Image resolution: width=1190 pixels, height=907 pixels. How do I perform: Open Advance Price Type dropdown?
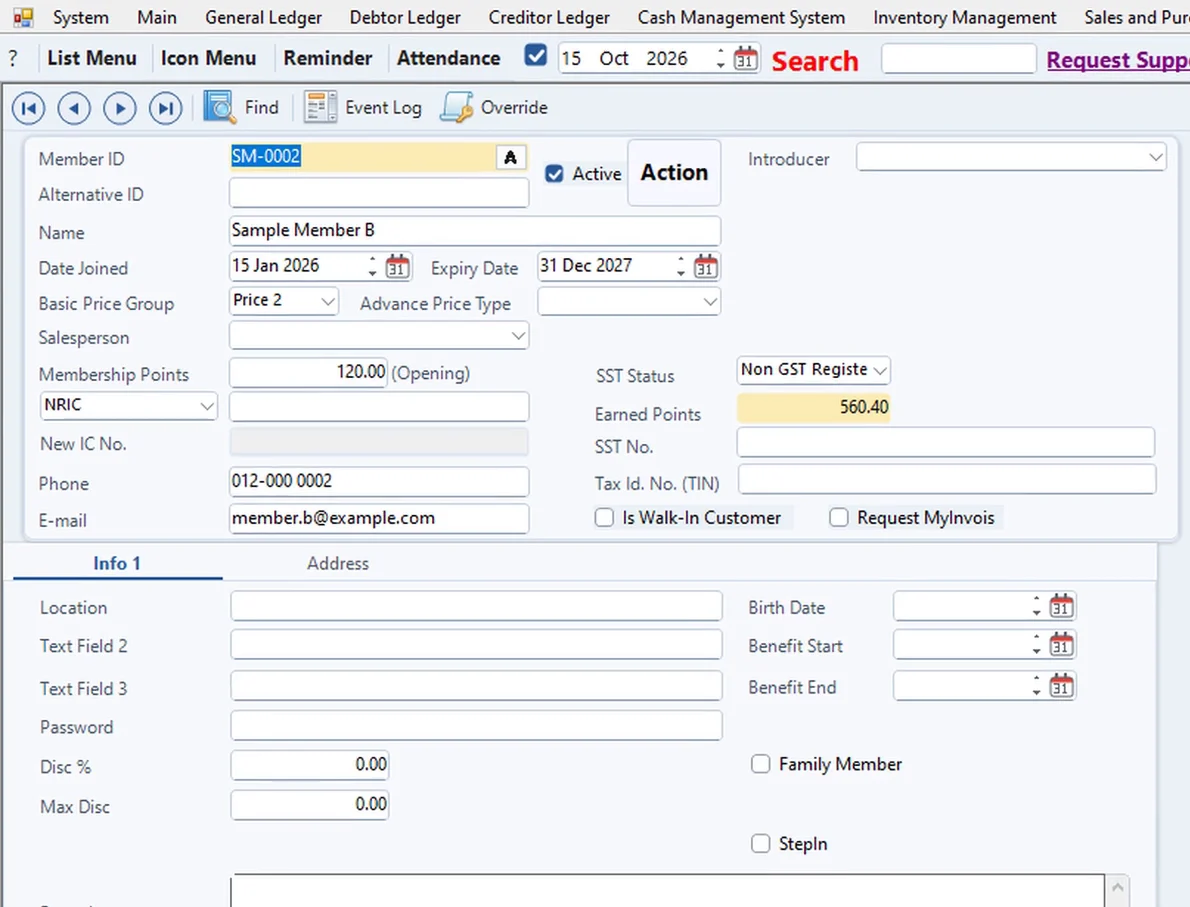(710, 301)
